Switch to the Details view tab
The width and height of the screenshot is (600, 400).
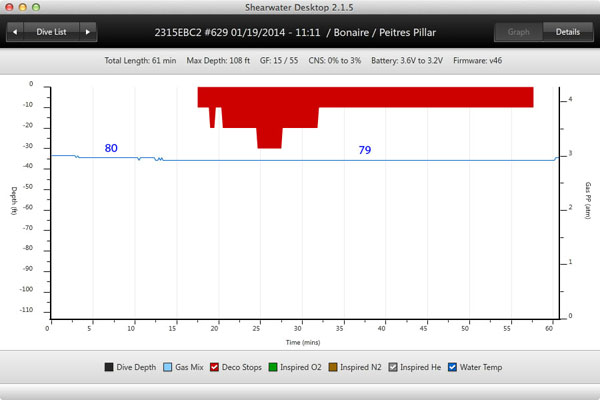coord(567,32)
